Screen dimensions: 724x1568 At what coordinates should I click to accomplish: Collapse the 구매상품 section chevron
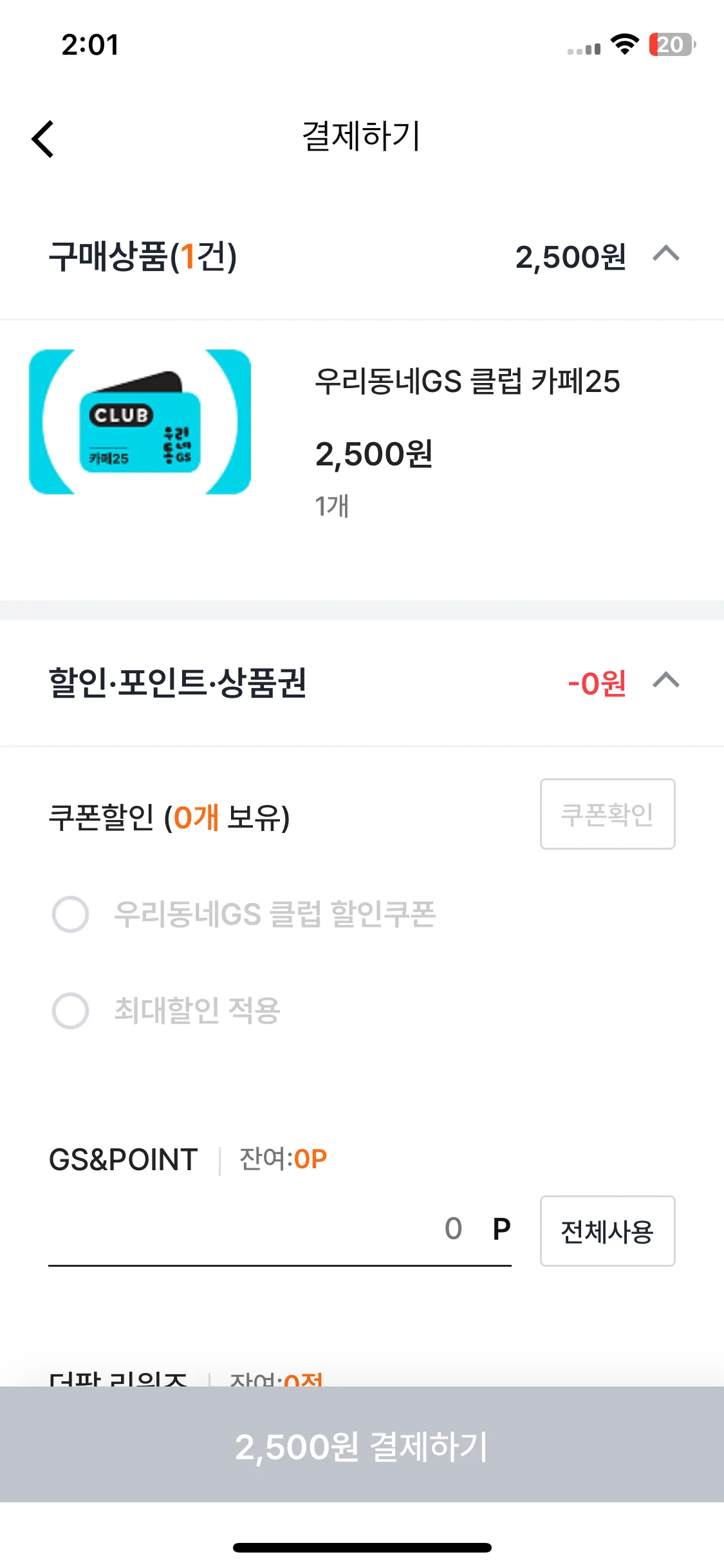click(x=666, y=254)
